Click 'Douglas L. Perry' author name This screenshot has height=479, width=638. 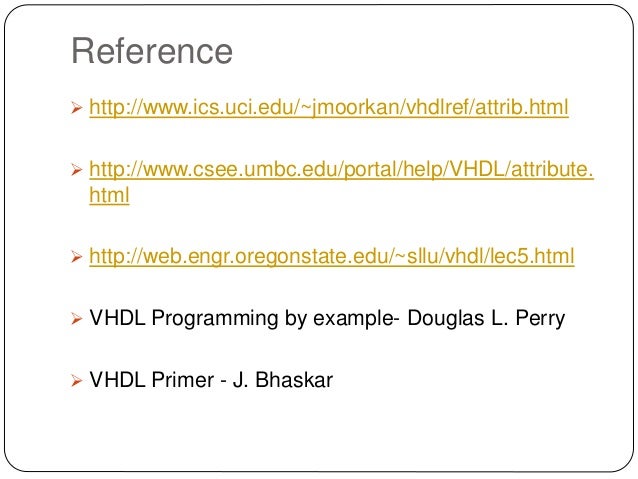click(x=486, y=318)
